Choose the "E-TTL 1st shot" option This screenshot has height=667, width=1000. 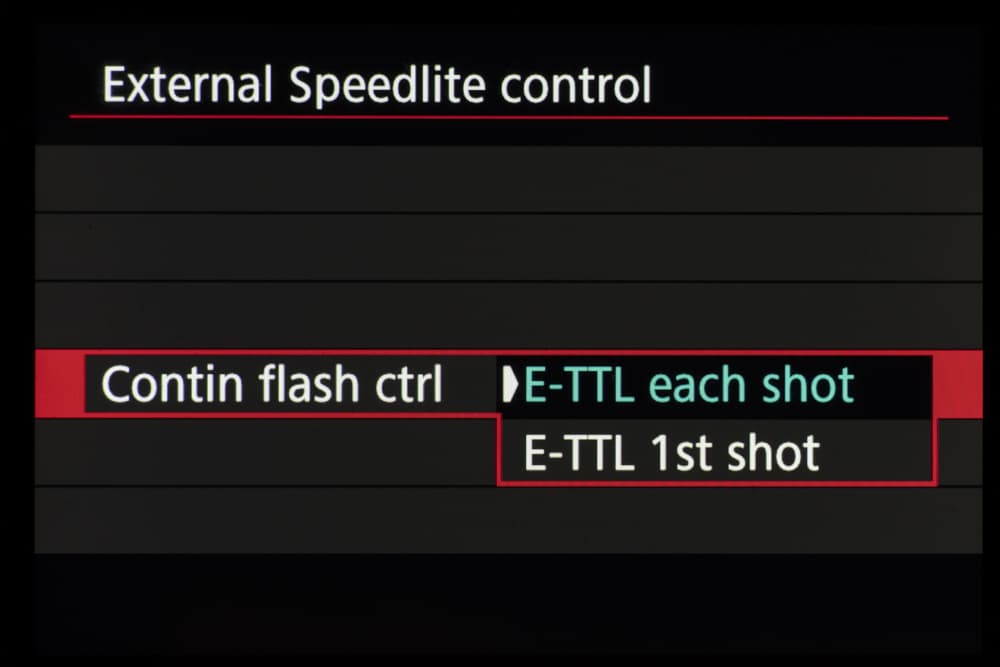pos(671,453)
